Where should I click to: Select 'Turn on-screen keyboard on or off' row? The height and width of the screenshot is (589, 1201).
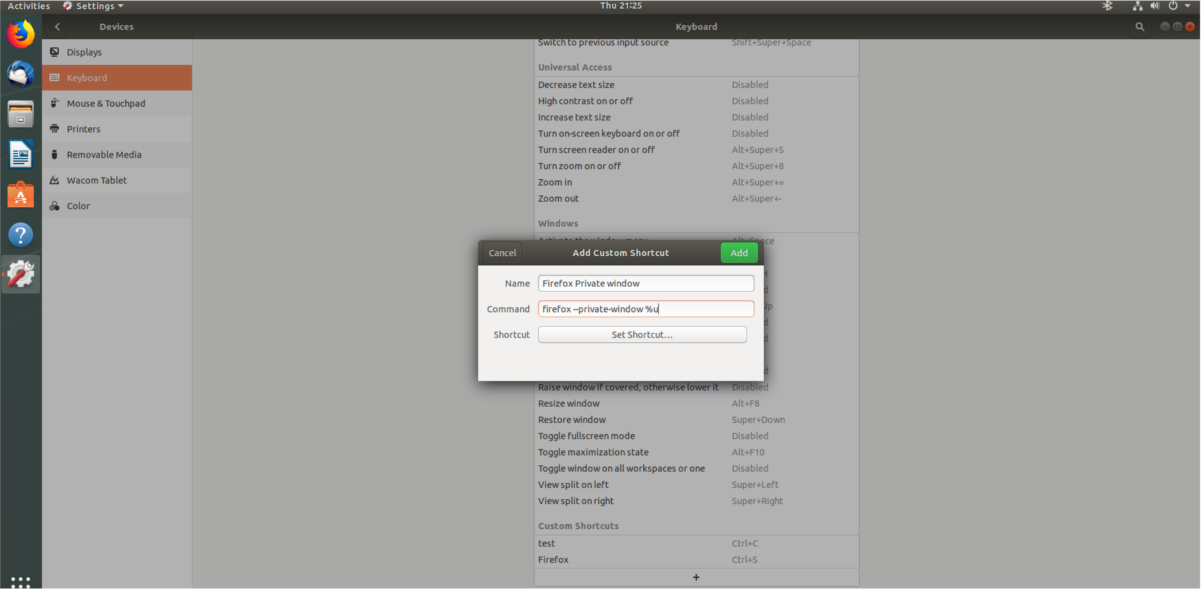click(696, 133)
